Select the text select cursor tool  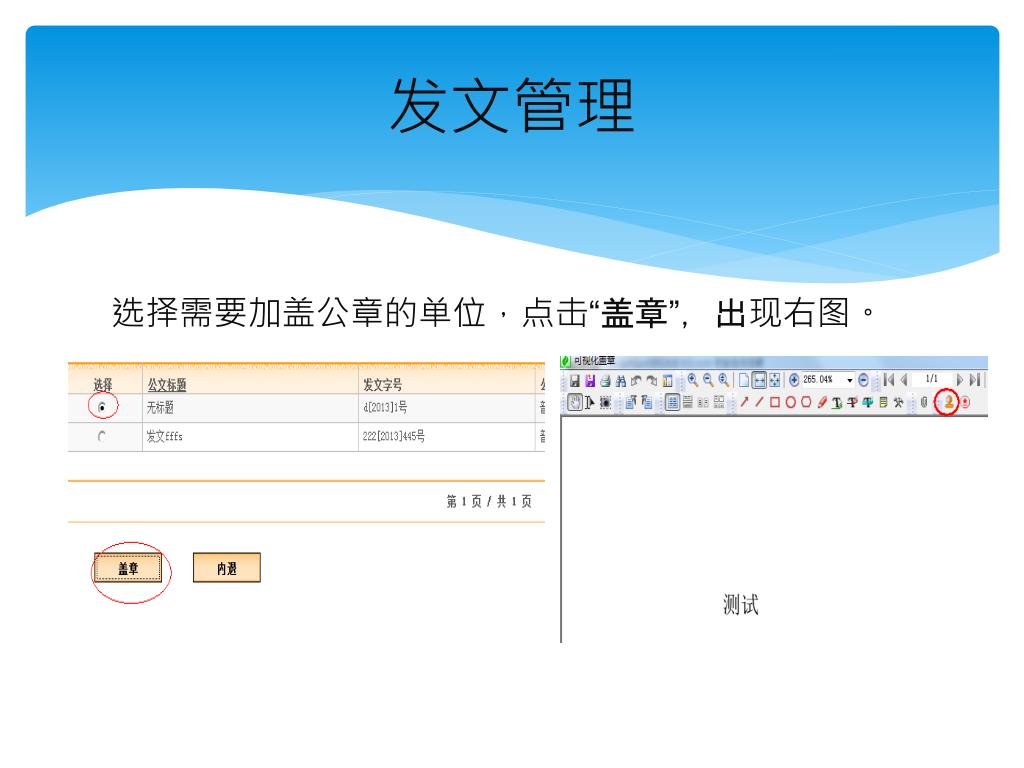(x=590, y=402)
